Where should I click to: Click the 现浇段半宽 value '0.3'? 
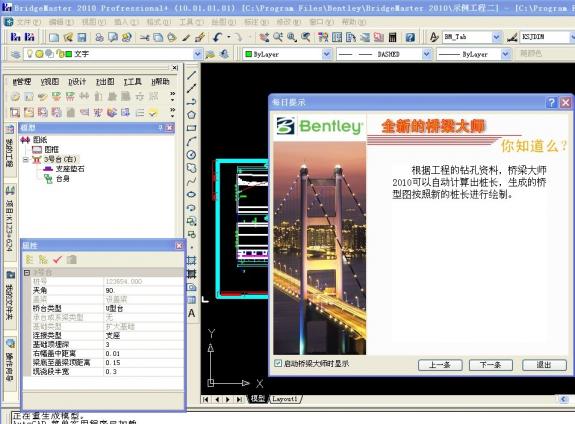click(x=144, y=372)
